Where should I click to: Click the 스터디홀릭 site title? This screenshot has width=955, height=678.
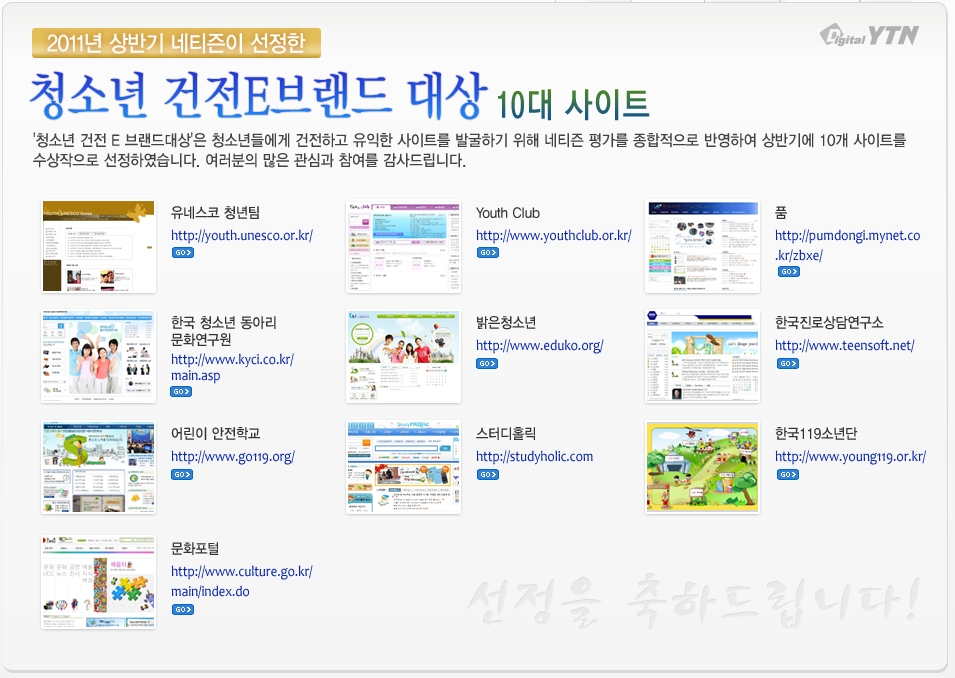pyautogui.click(x=506, y=433)
